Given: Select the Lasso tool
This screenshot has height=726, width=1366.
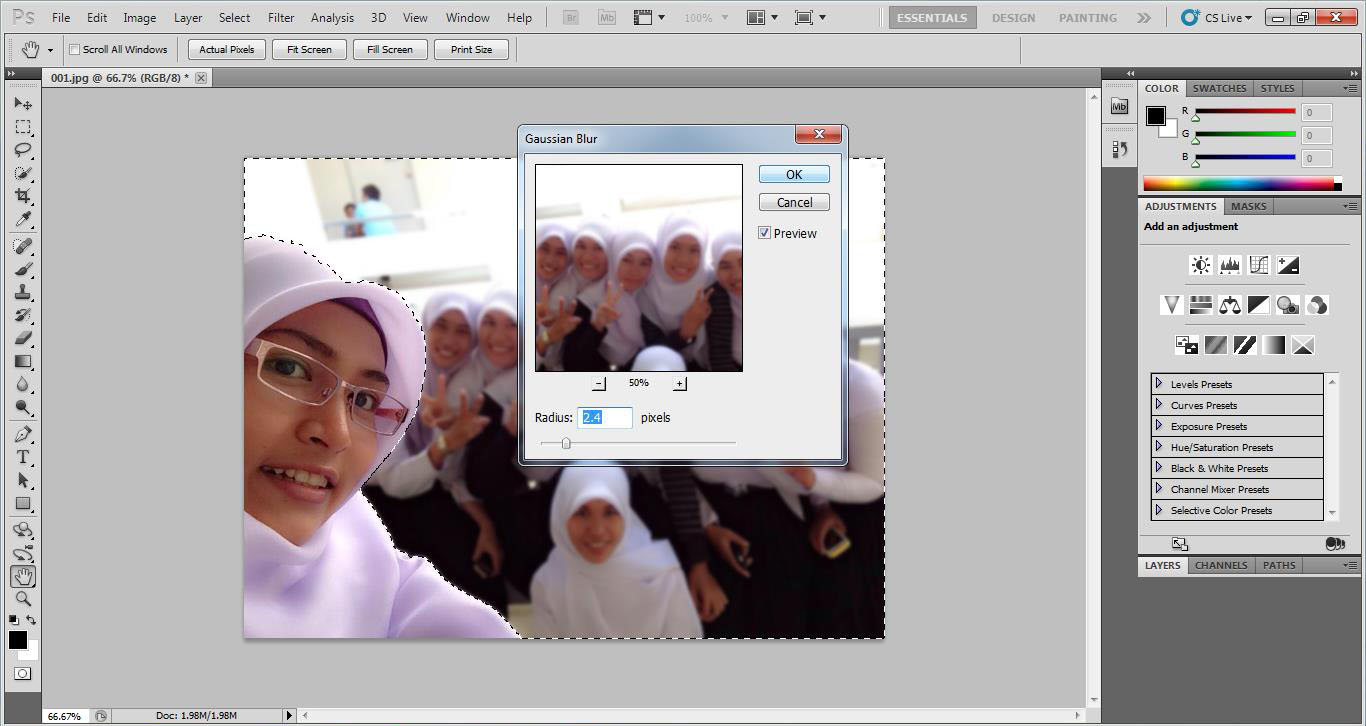Looking at the screenshot, I should tap(22, 150).
